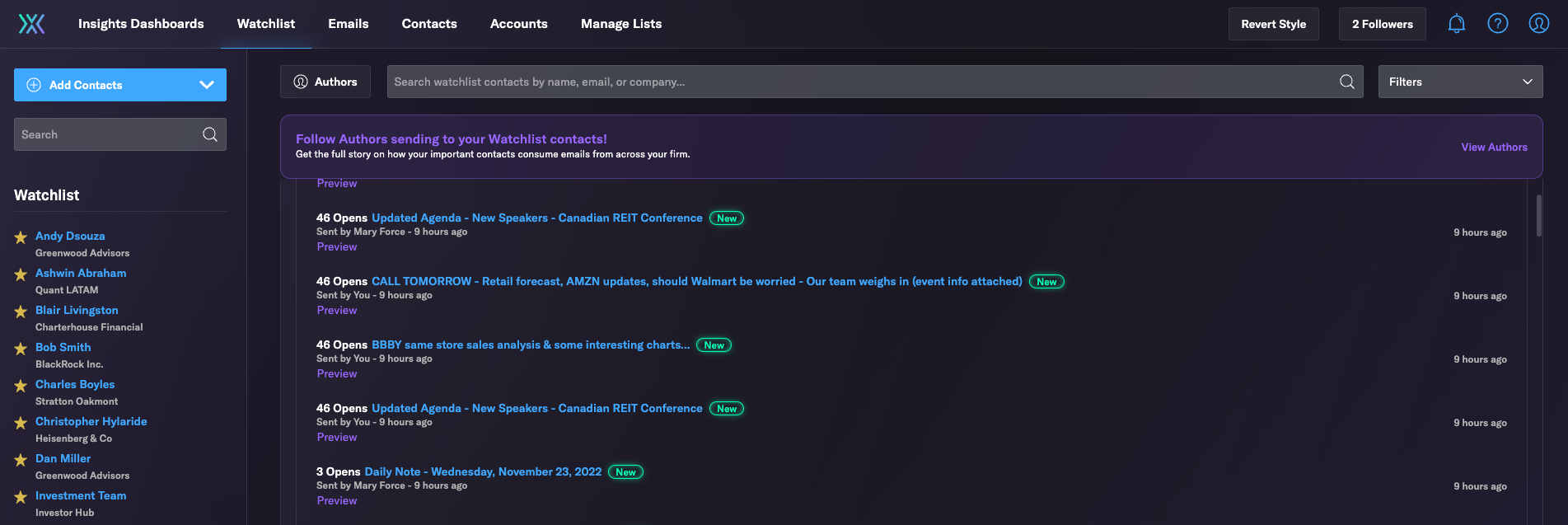Click the magnifier icon in the sidebar search

coord(210,134)
